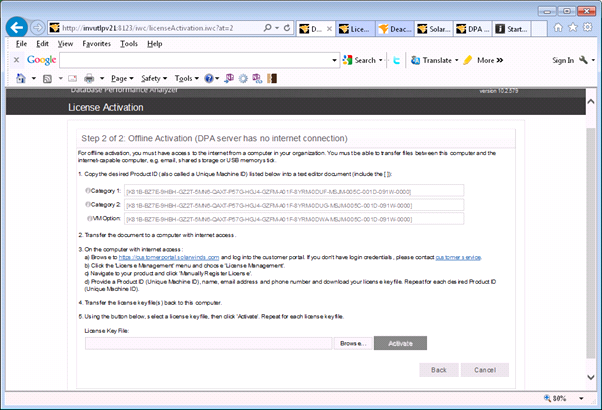Open the feeds dropdown arrow in the command bar
602x410 pixels.
(60, 78)
